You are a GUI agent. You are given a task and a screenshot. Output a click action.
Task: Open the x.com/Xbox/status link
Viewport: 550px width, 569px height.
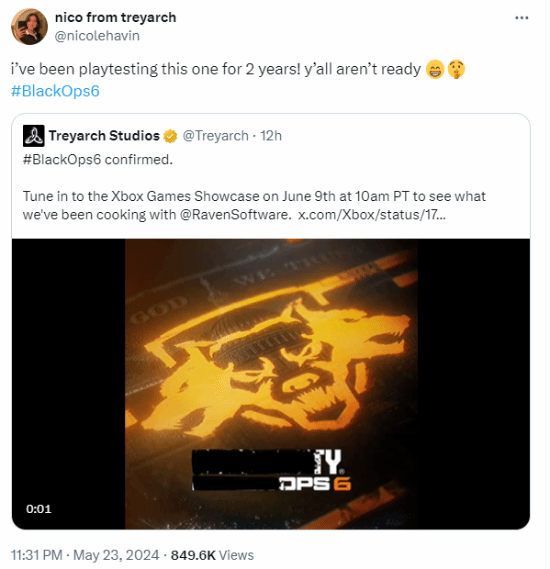(x=372, y=215)
